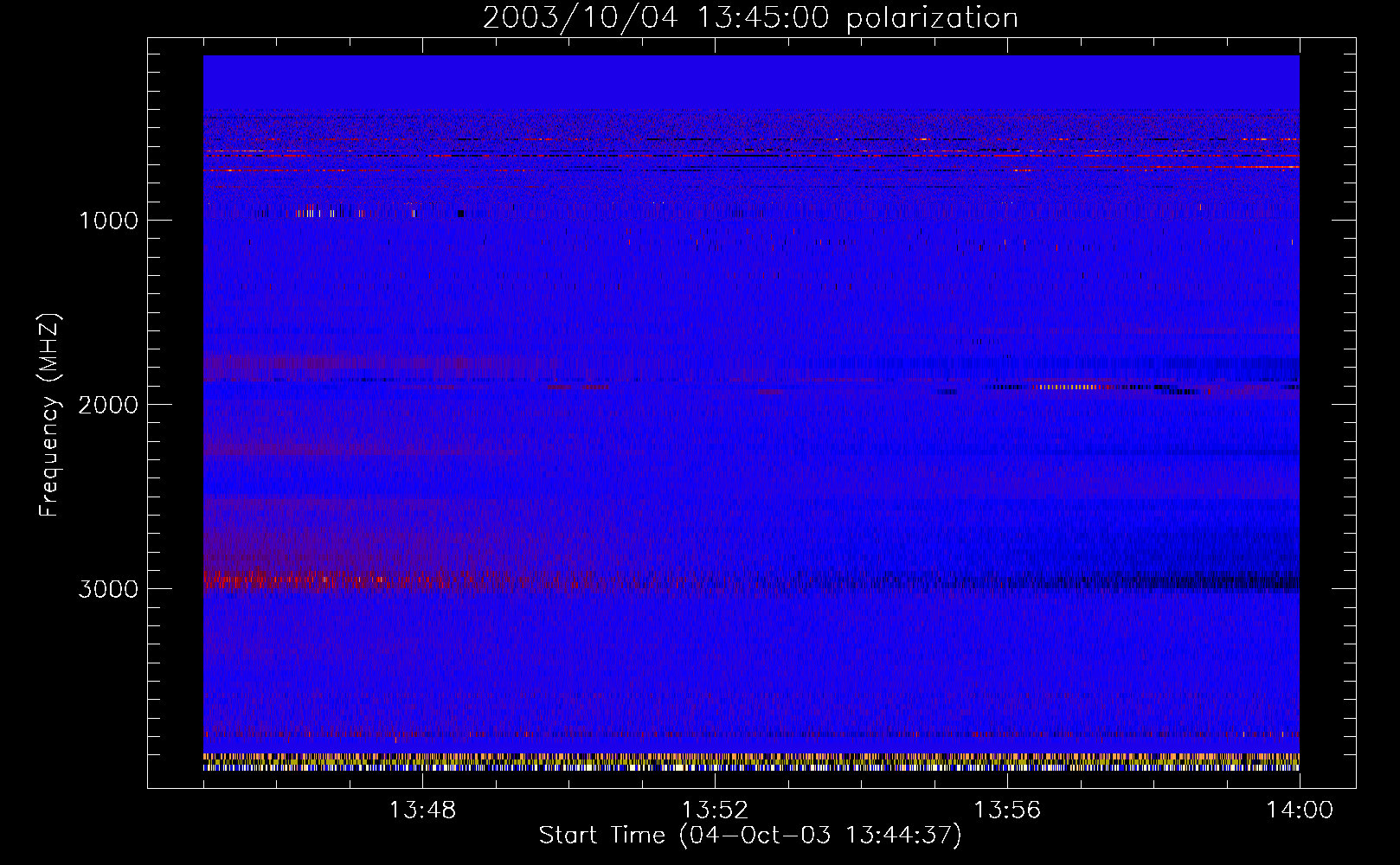The image size is (1400, 865).
Task: Select the 'Start Time (04-Oct-03 13:44:37)' axis caption
Action: point(750,836)
